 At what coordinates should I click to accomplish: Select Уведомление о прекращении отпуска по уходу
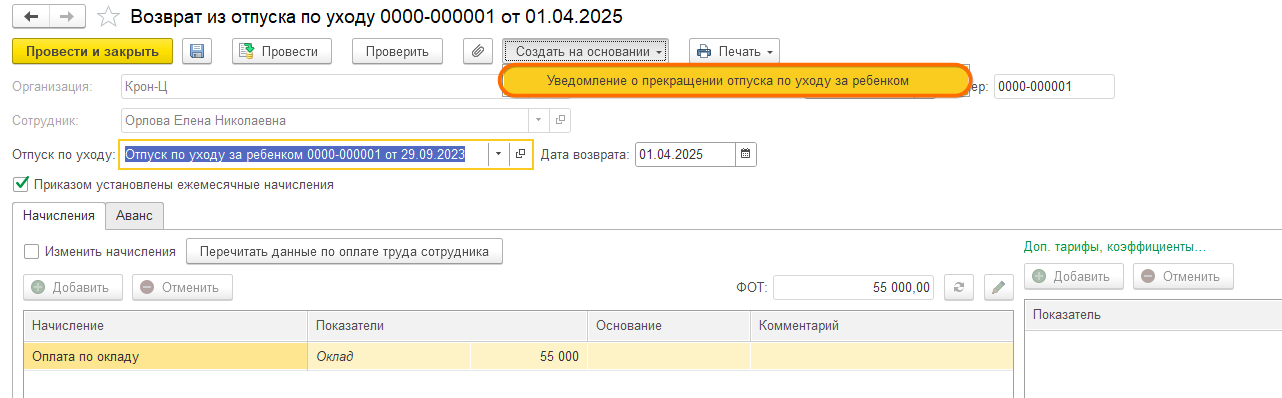click(x=734, y=81)
